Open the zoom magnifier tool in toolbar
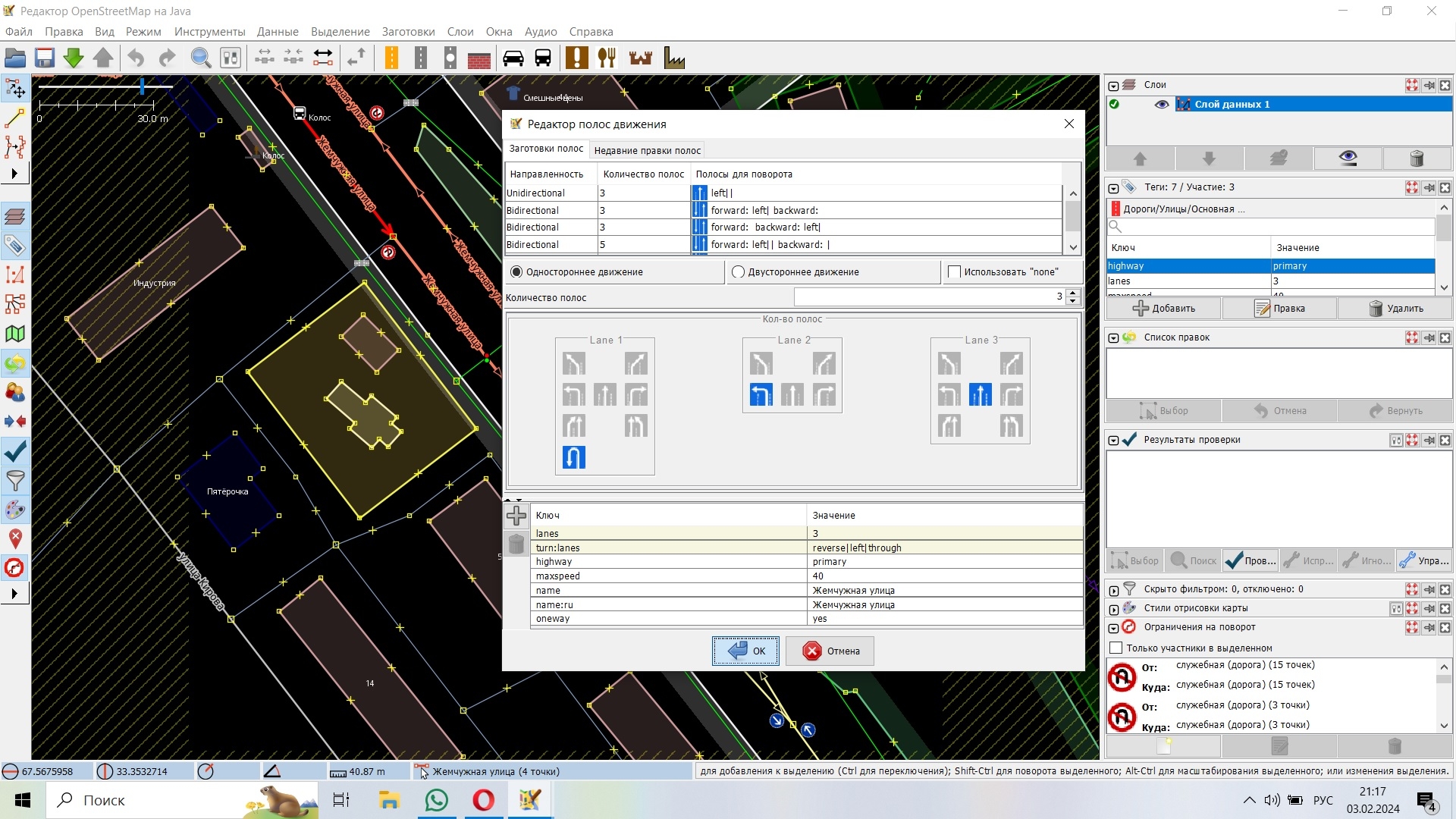The image size is (1456, 819). click(200, 58)
